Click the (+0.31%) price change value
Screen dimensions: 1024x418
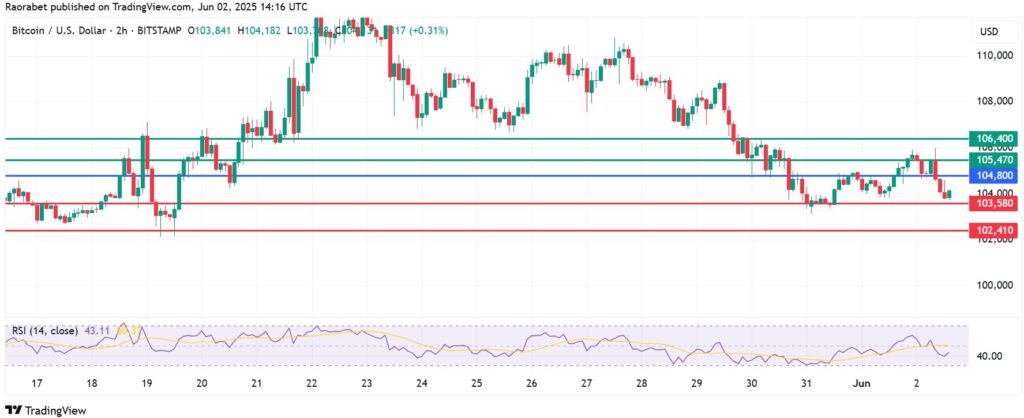point(425,32)
